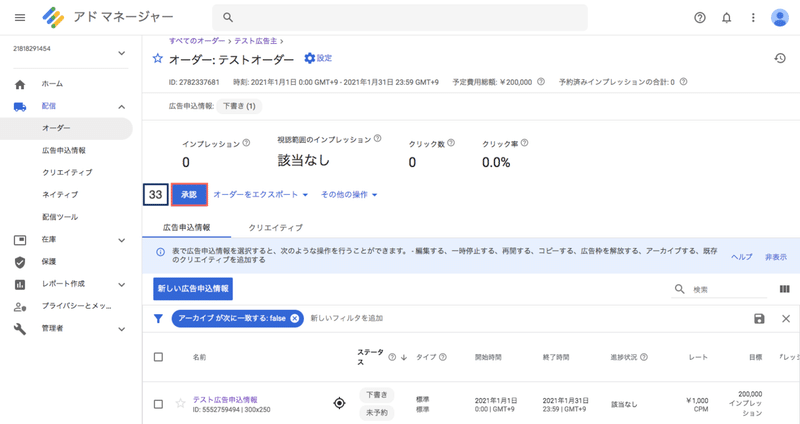This screenshot has height=424, width=800.
Task: Expand the レポート作成 section chevron
Action: point(121,285)
